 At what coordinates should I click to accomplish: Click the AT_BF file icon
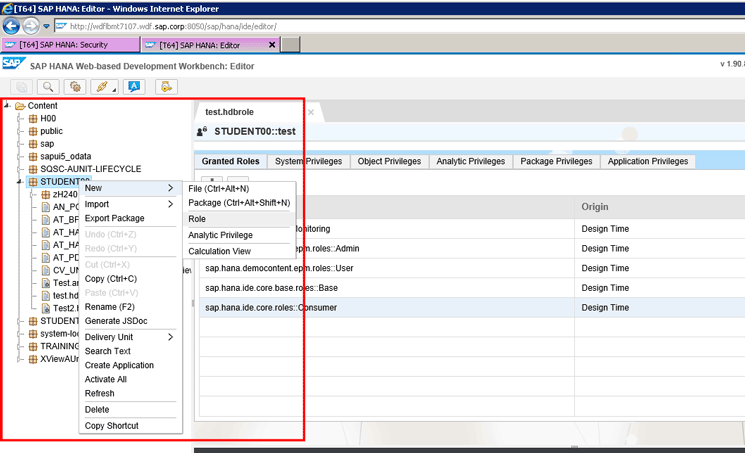click(x=46, y=220)
